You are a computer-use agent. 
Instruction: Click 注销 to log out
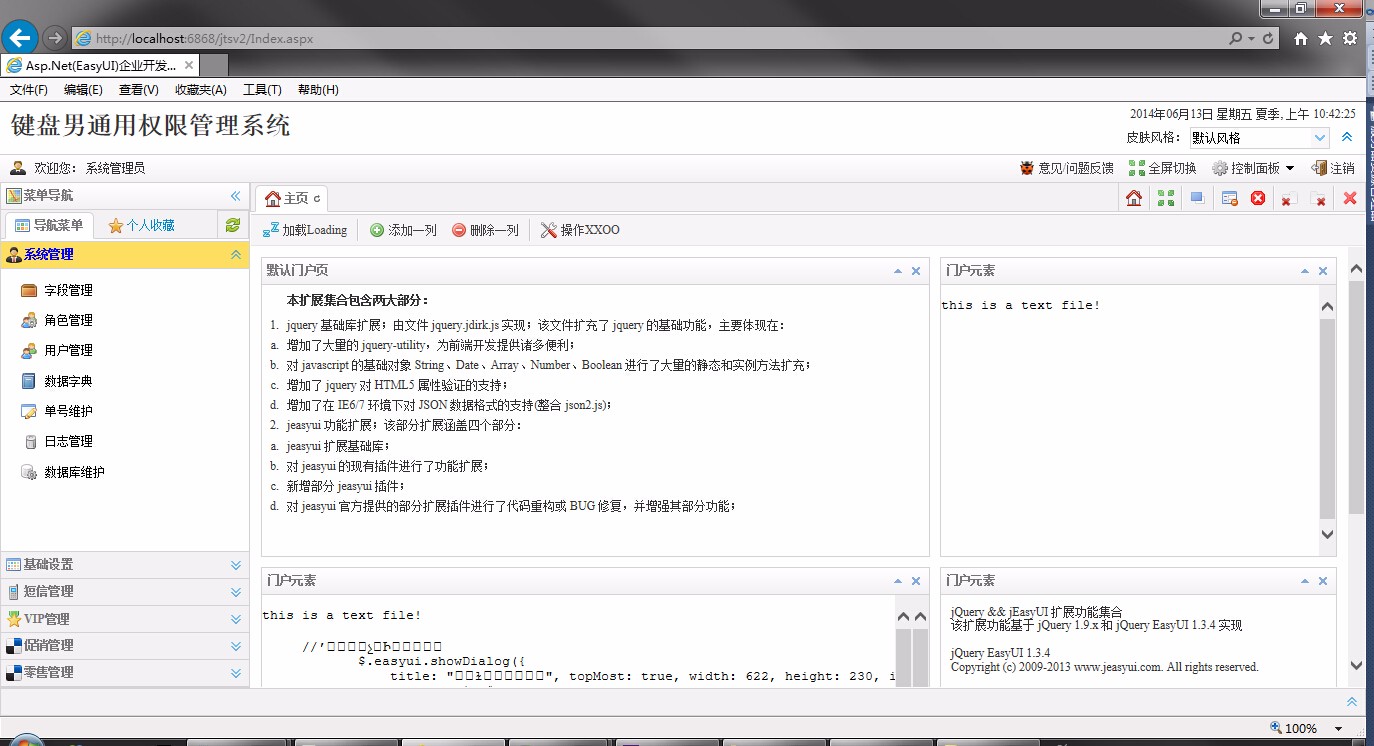click(1340, 168)
